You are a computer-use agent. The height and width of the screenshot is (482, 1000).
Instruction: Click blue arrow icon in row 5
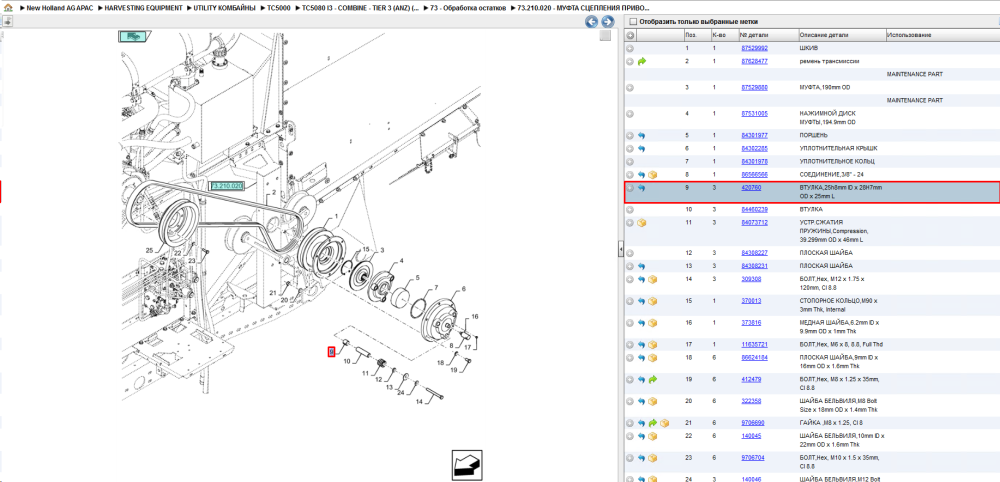642,136
